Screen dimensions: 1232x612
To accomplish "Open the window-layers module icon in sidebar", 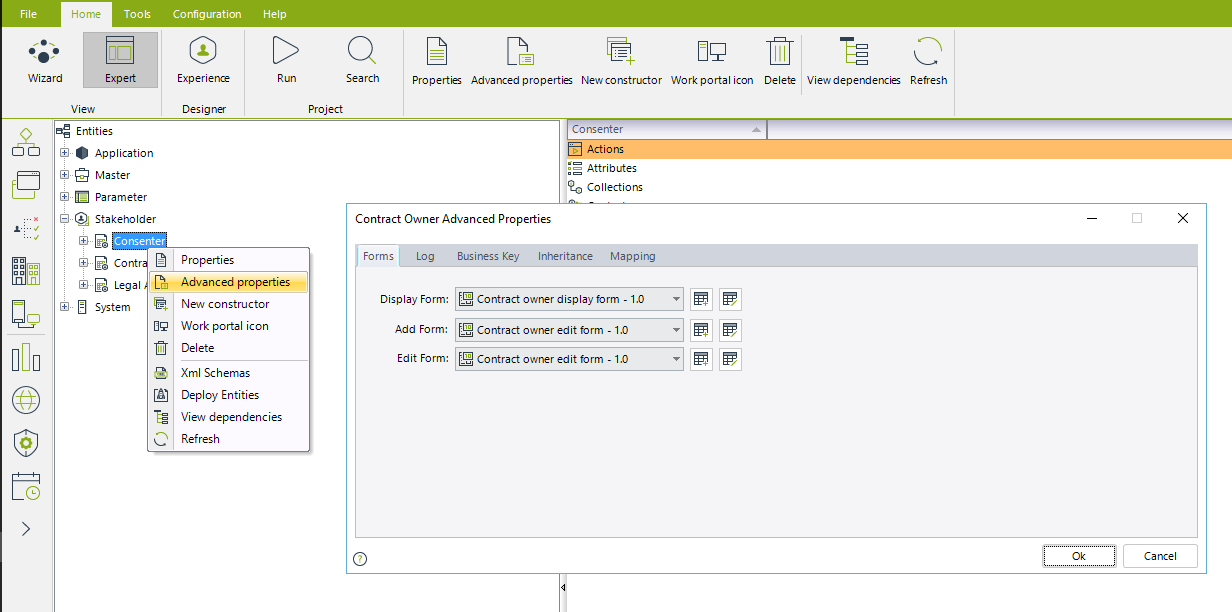I will point(26,185).
